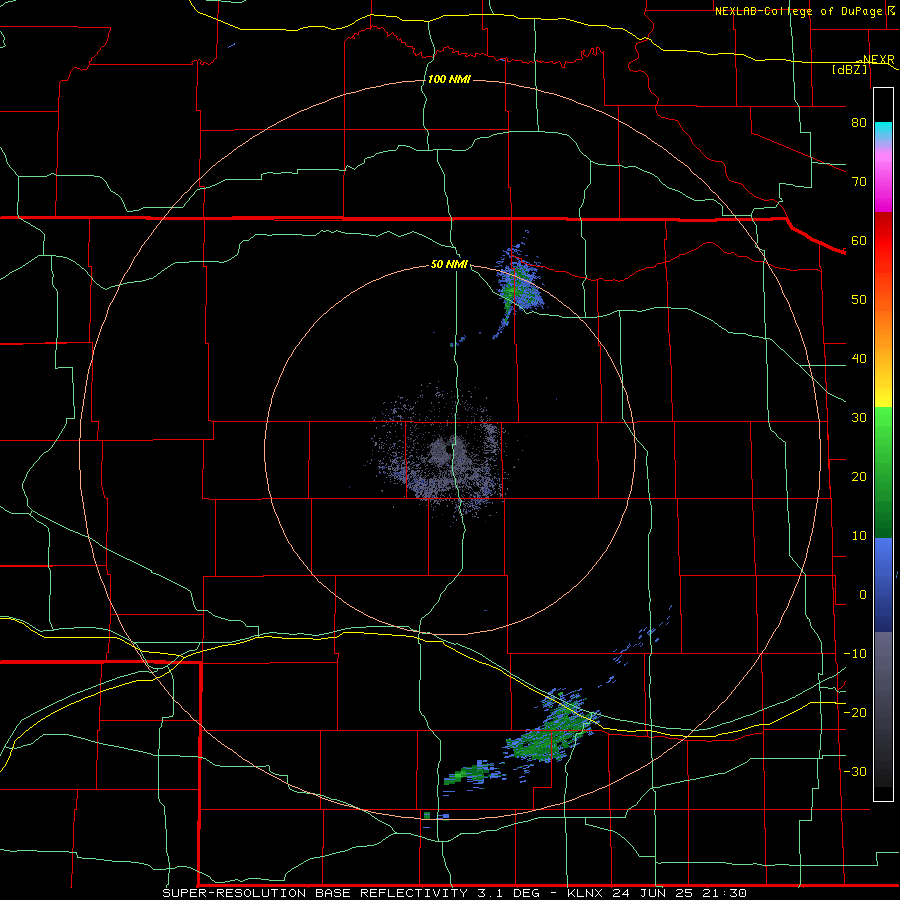This screenshot has width=900, height=900.
Task: Pick the red segment of the color bar
Action: click(883, 241)
